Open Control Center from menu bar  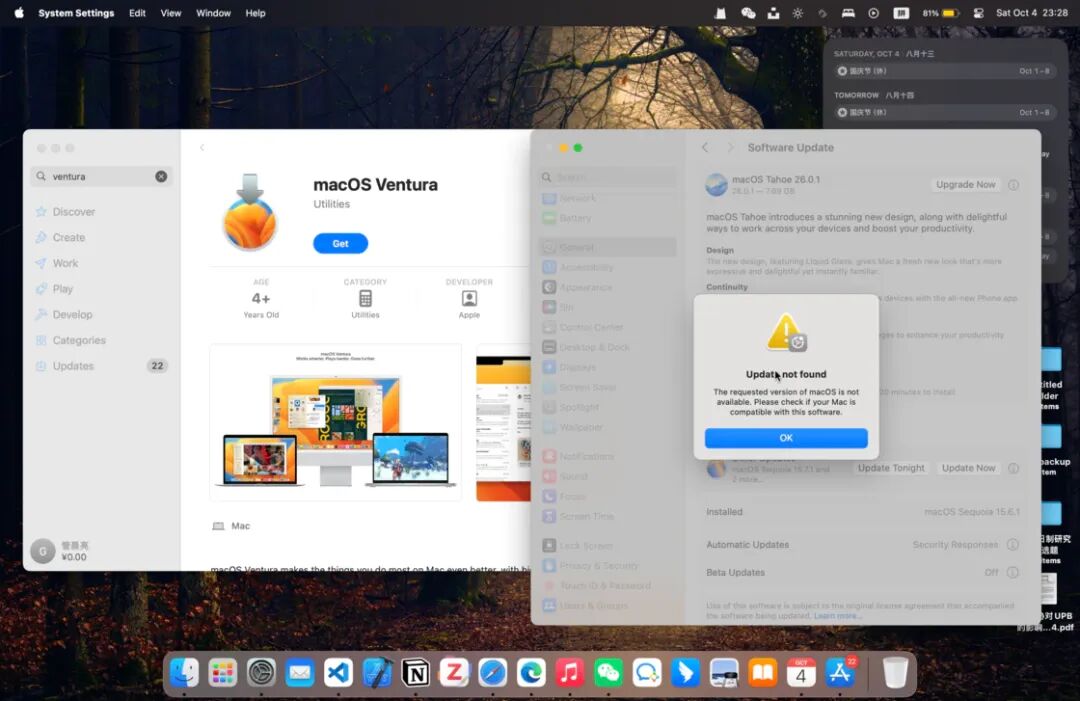click(979, 13)
